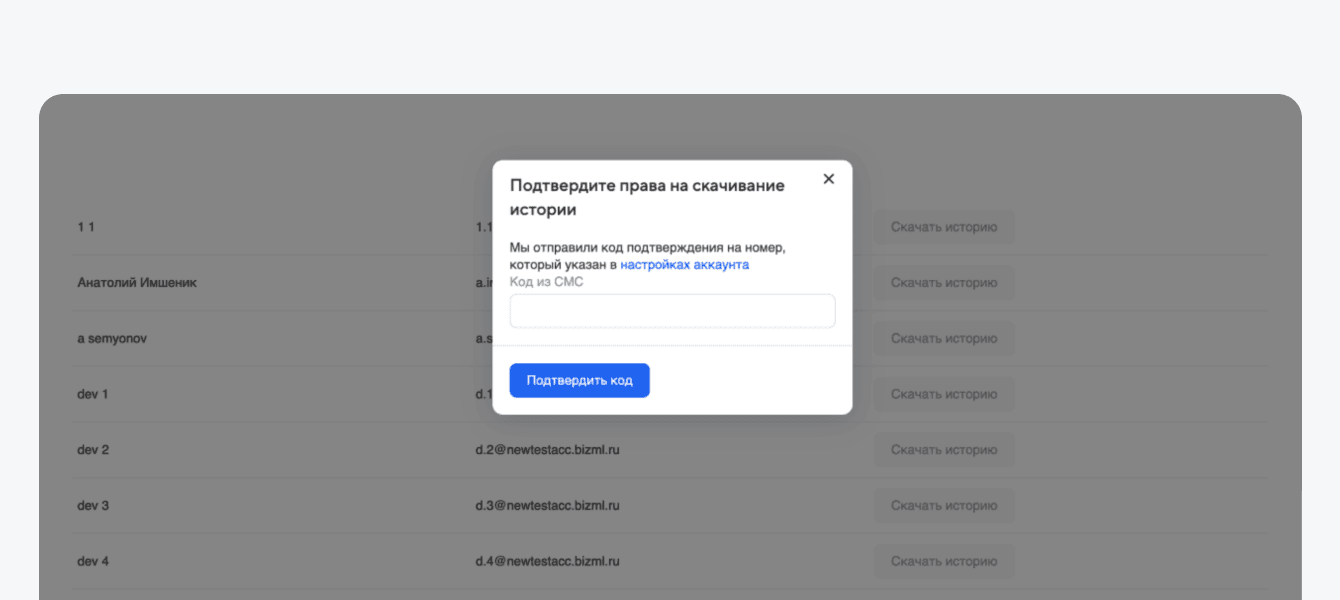This screenshot has width=1340, height=600.
Task: Download history for dev 3 user
Action: [943, 506]
